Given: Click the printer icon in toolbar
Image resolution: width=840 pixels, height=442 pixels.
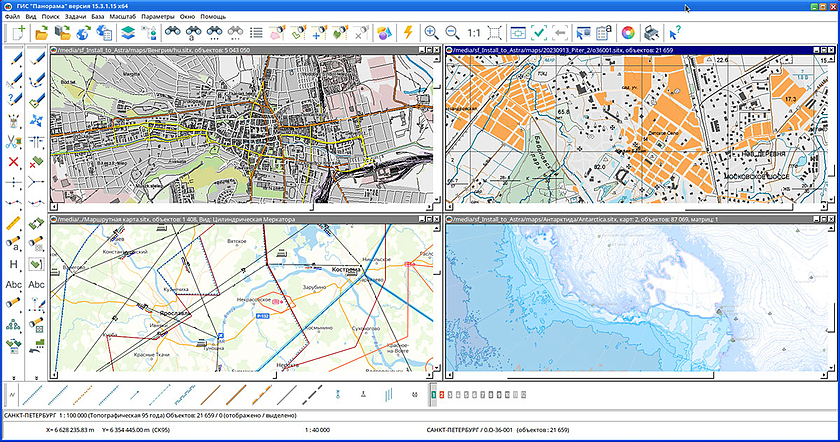Looking at the screenshot, I should (651, 34).
